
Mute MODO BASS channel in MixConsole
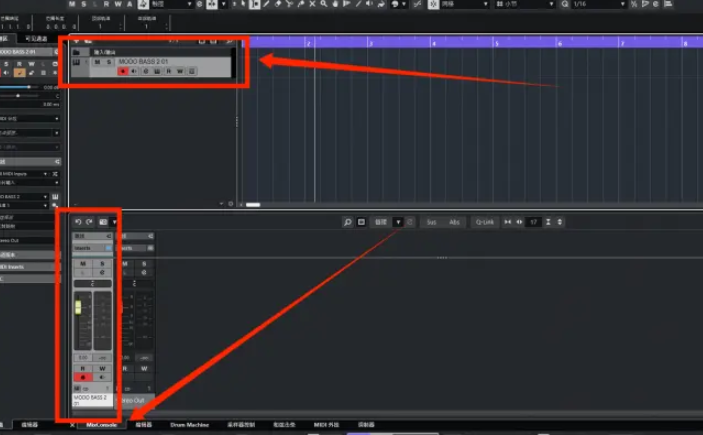click(x=82, y=264)
